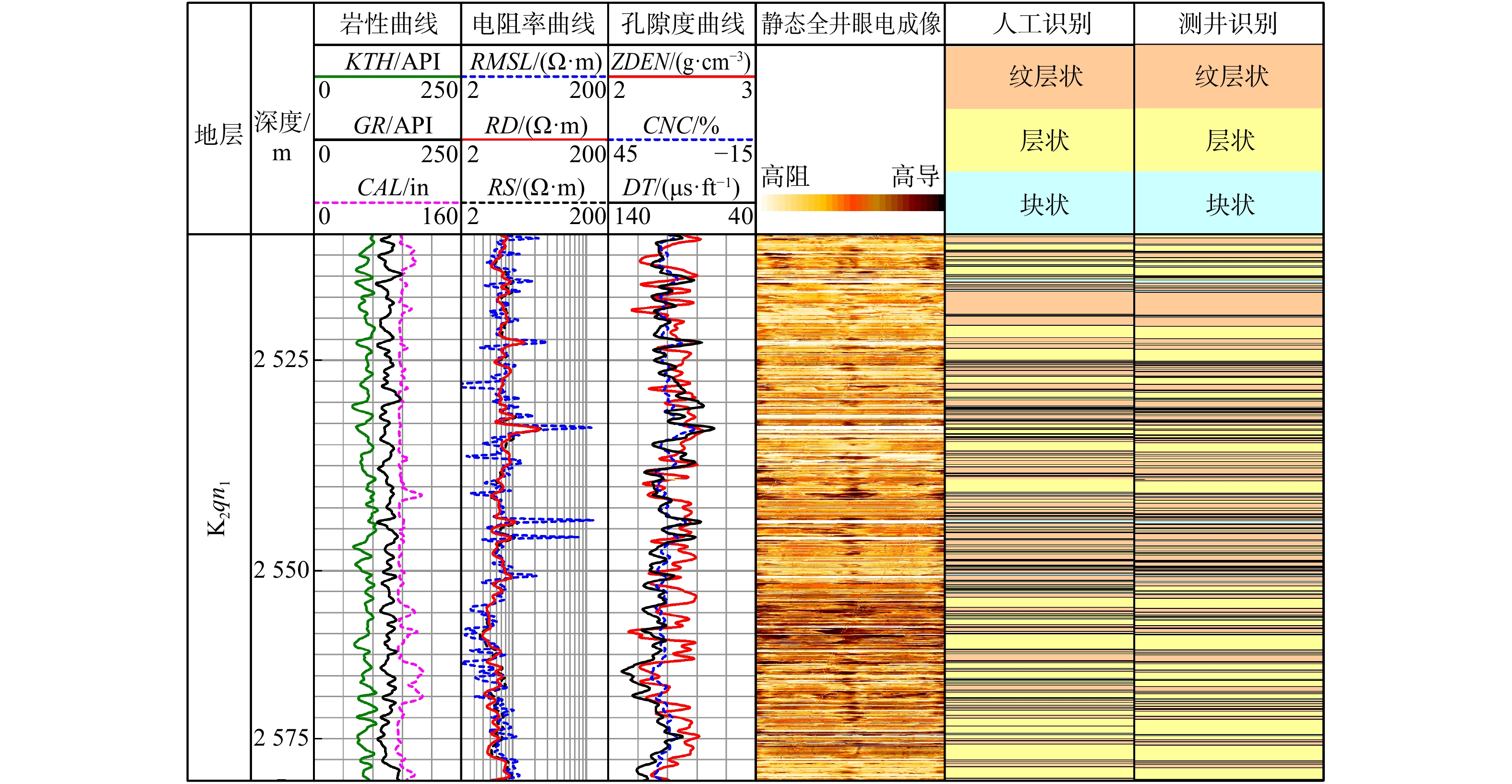Click the 孔隙度曲线 header cell
The height and width of the screenshot is (784, 1512).
pos(682,24)
